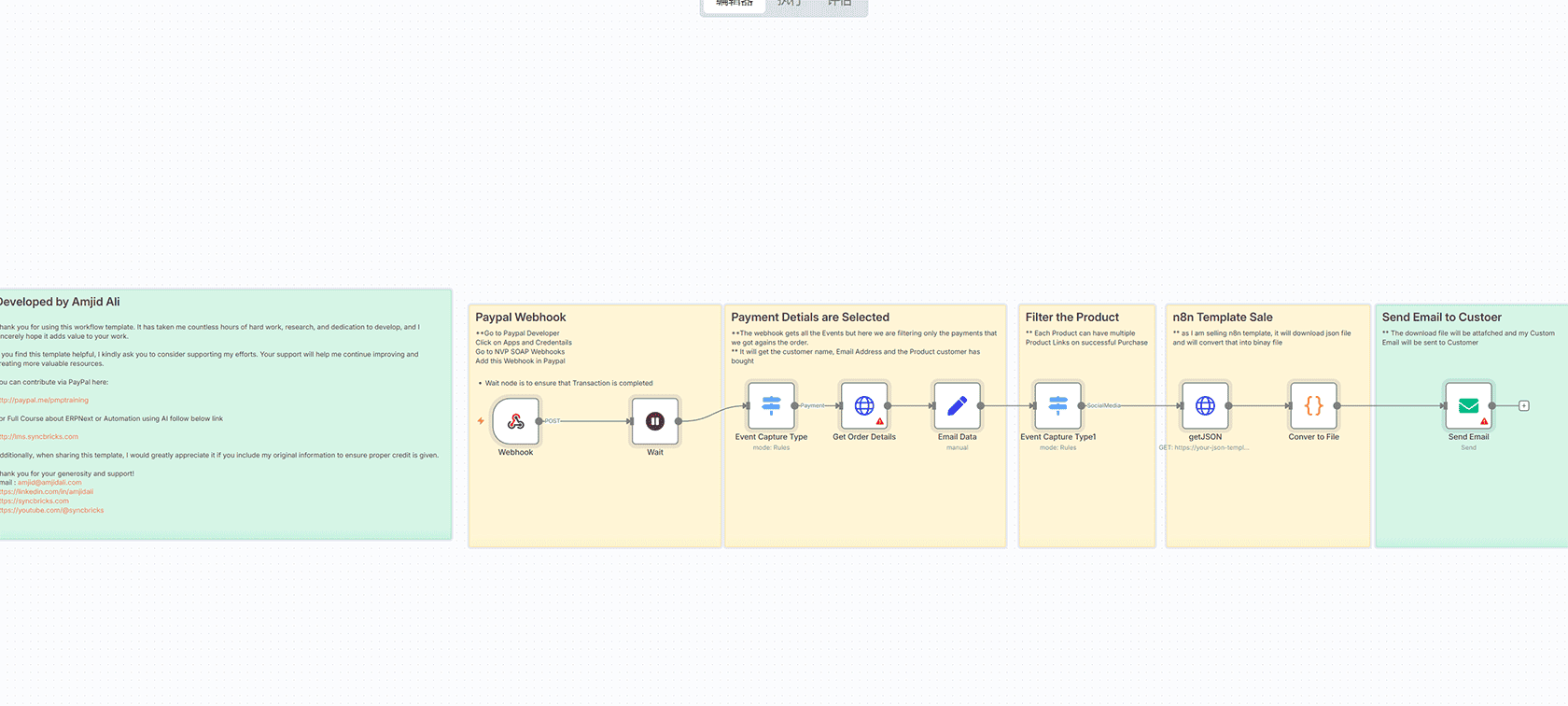Click the warning triangle on Get Order Details
The image size is (1568, 706).
point(879,421)
